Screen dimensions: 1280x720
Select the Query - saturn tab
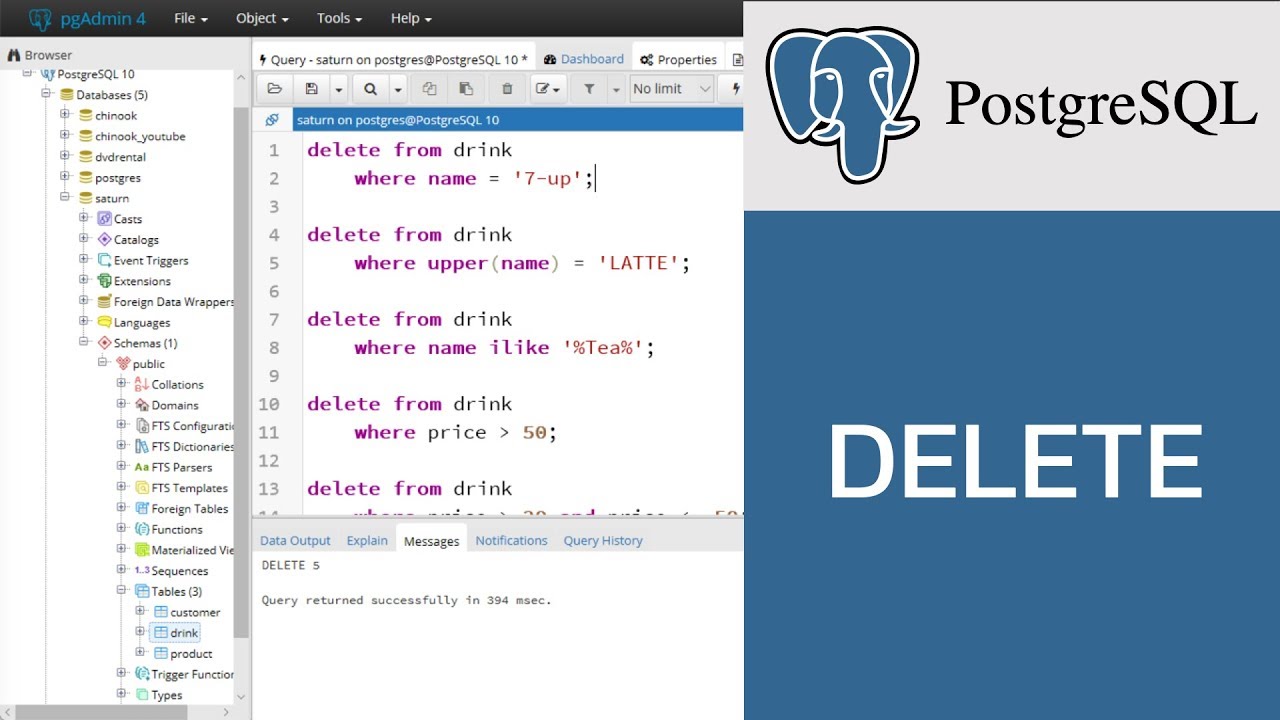394,59
